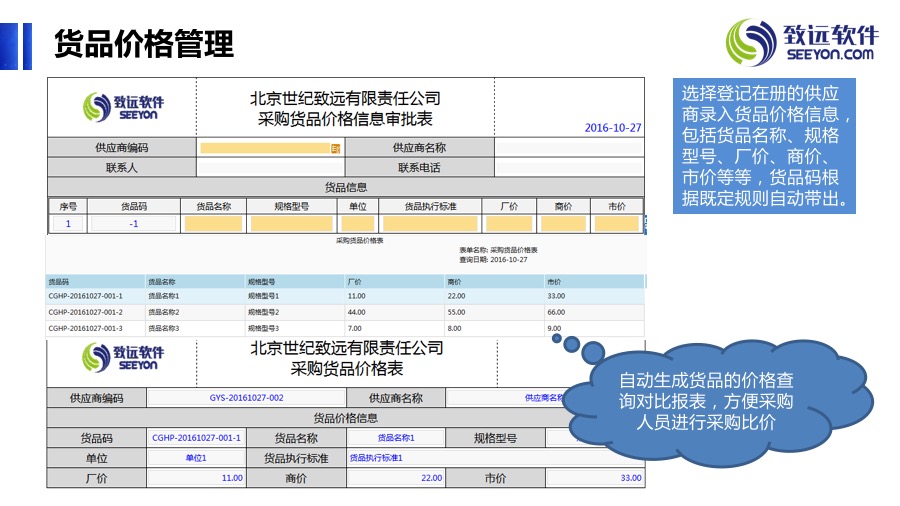Click the report price value 44.00
This screenshot has width=900, height=506.
(356, 312)
